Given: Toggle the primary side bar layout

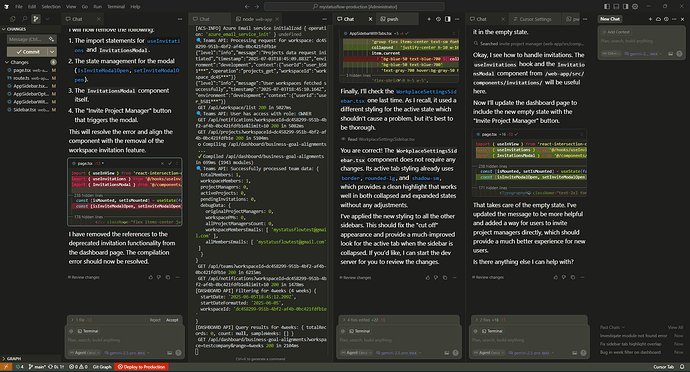Looking at the screenshot, I should (607, 6).
